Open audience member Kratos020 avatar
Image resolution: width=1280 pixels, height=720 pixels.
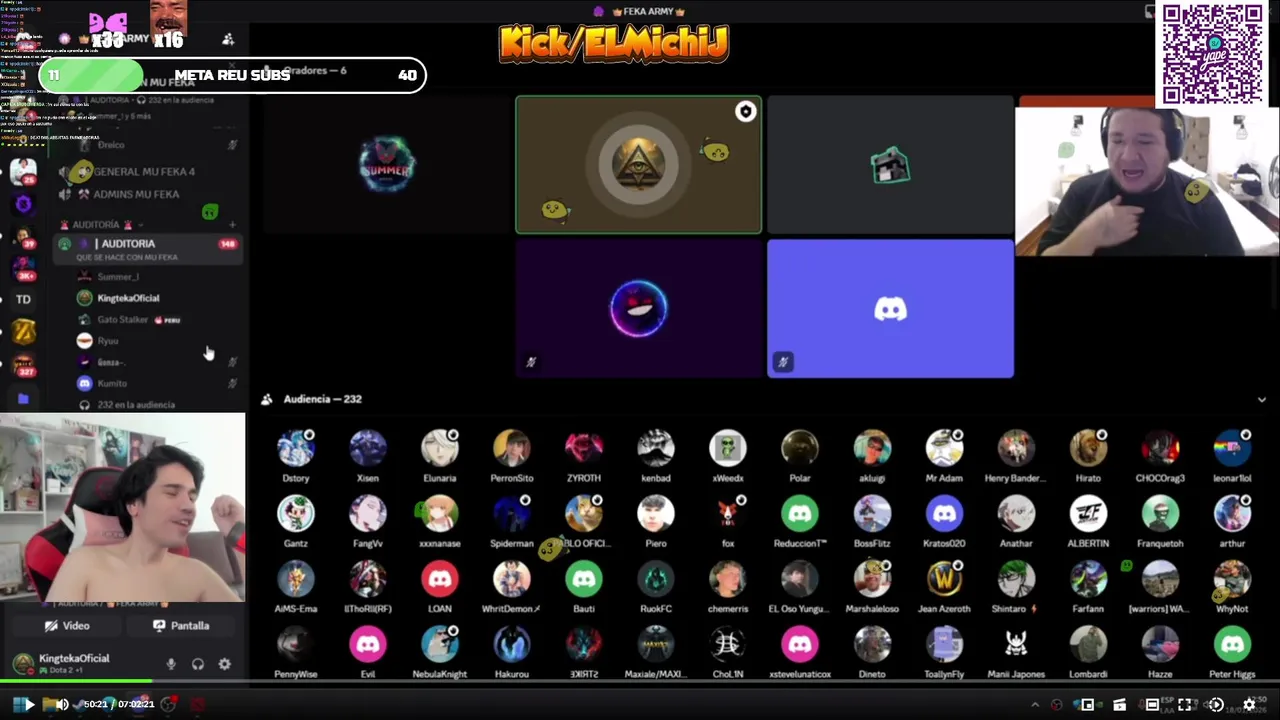[x=944, y=514]
